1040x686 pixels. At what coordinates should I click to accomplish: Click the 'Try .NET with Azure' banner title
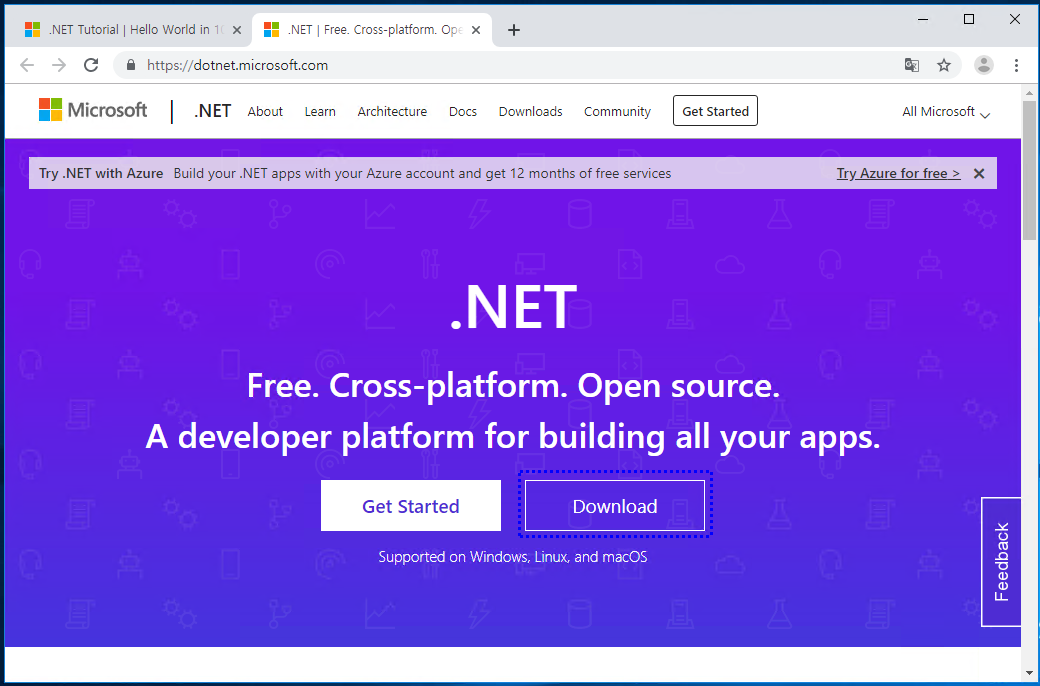point(101,173)
